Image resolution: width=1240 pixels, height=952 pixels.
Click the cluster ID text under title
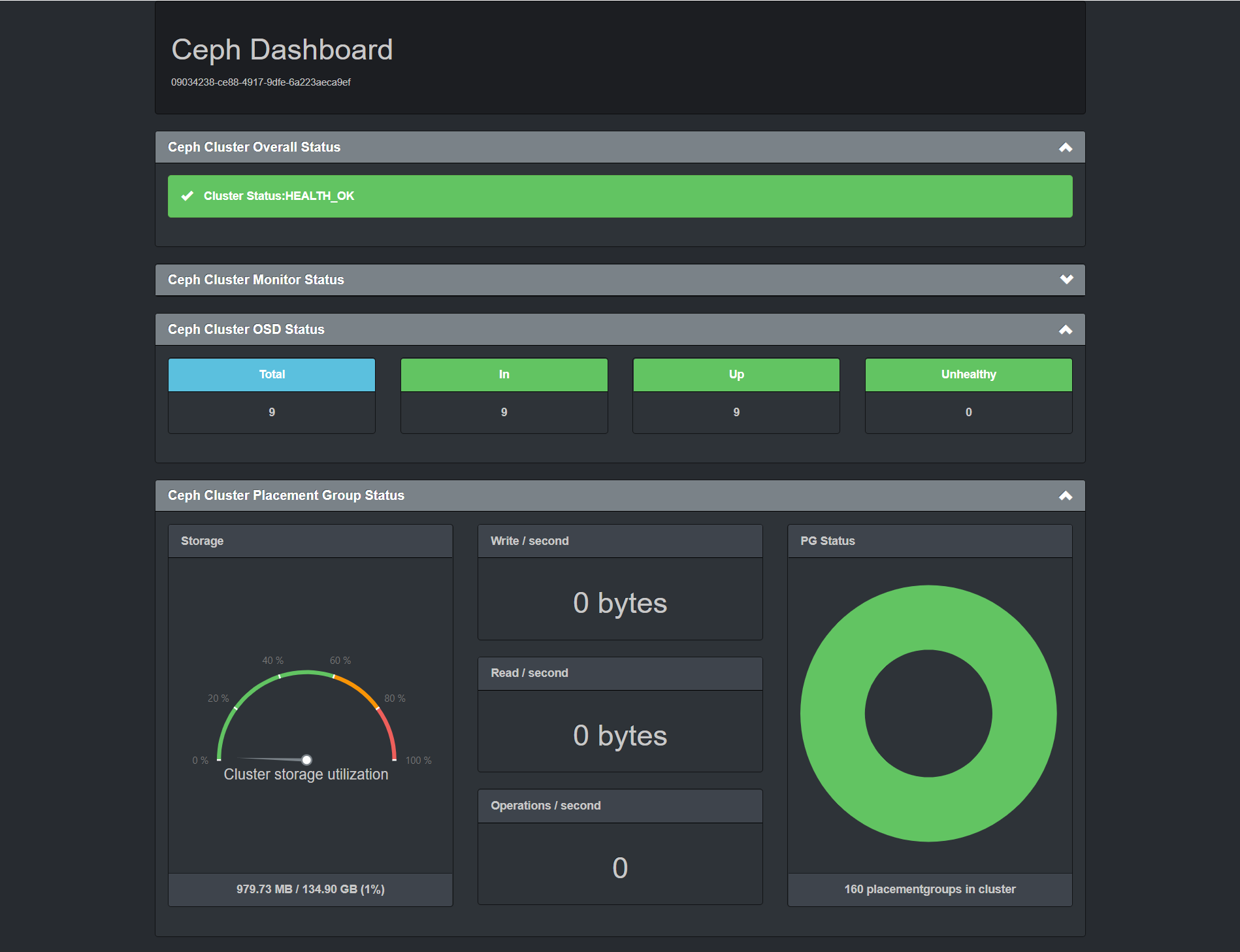click(x=261, y=82)
